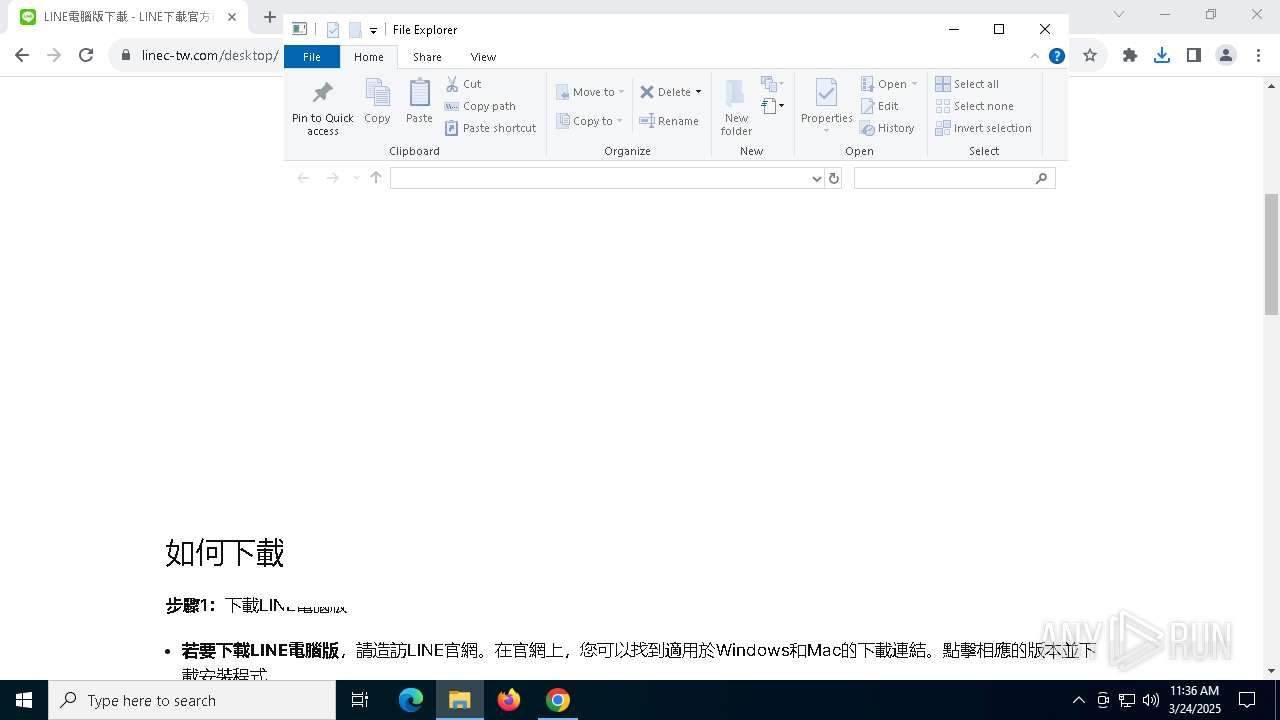Click Invert selection in ribbon
Screen dimensions: 1280x720
[x=984, y=128]
